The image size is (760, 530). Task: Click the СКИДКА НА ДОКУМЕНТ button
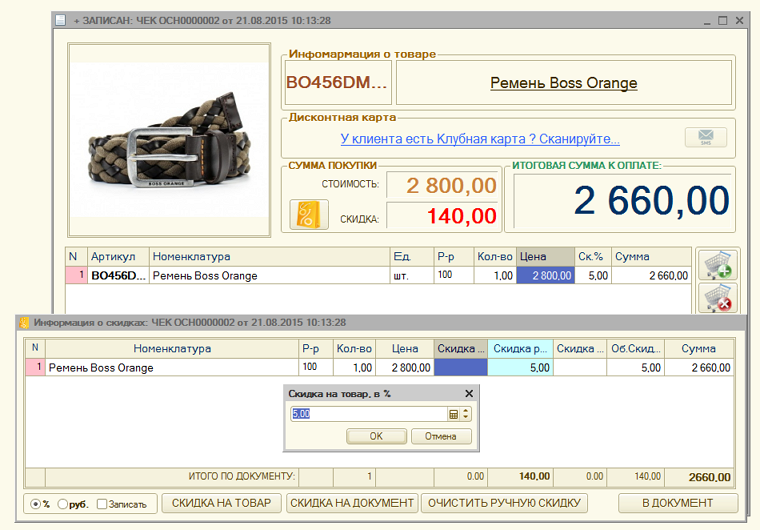[352, 503]
